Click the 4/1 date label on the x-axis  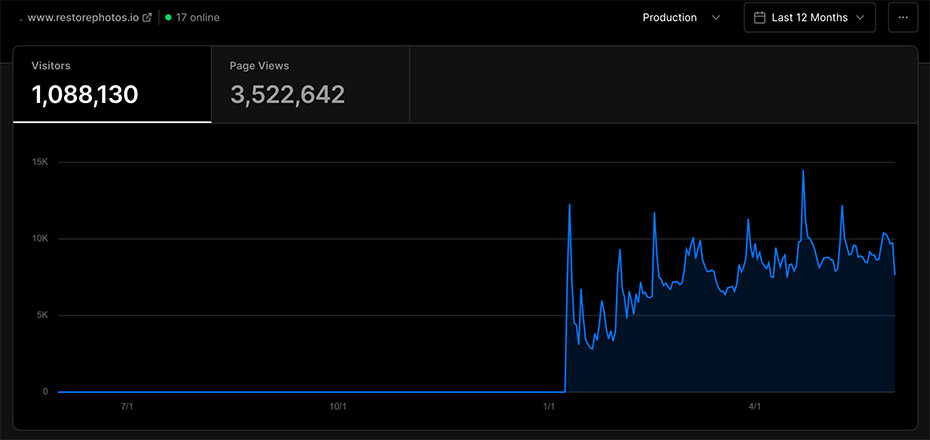[754, 407]
